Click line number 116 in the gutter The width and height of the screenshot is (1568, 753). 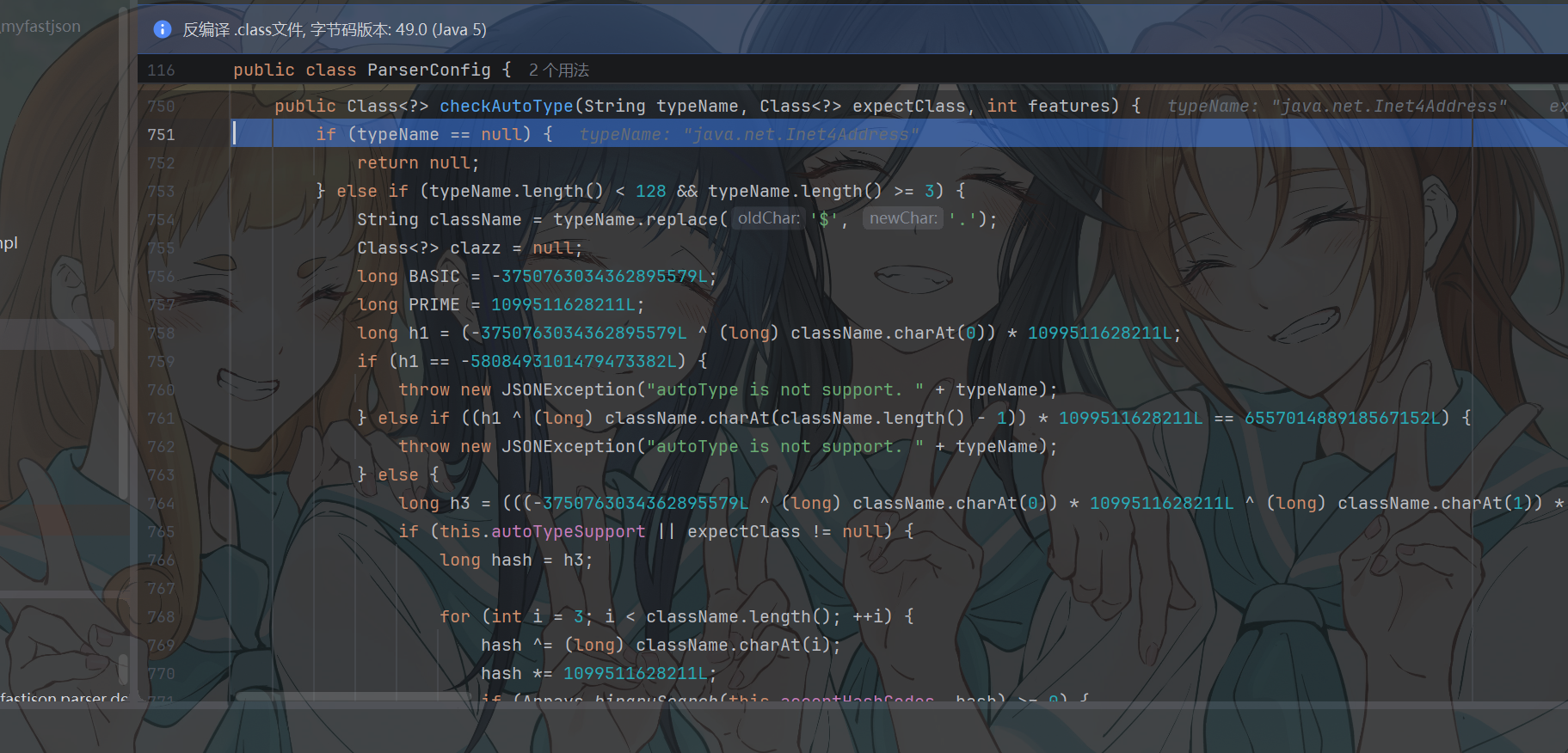click(161, 70)
